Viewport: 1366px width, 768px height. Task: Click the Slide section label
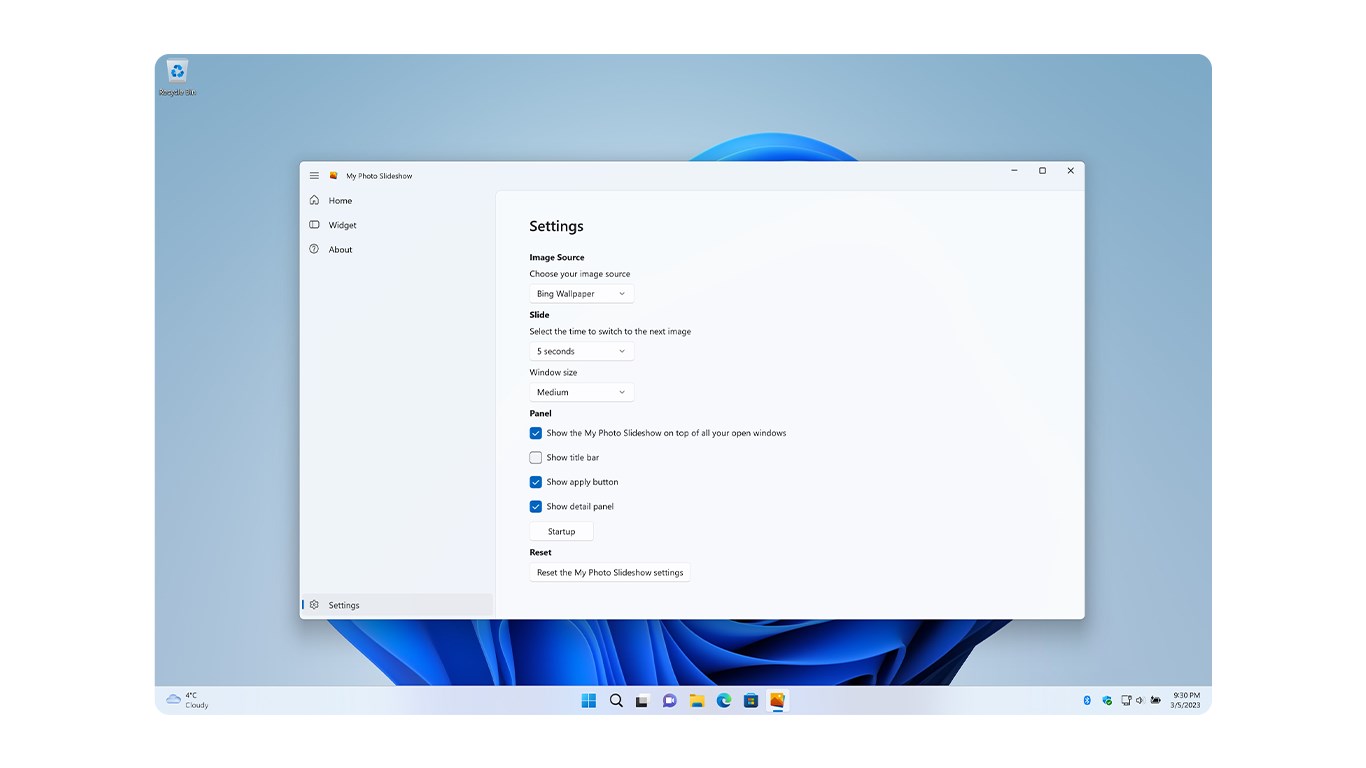click(x=539, y=315)
